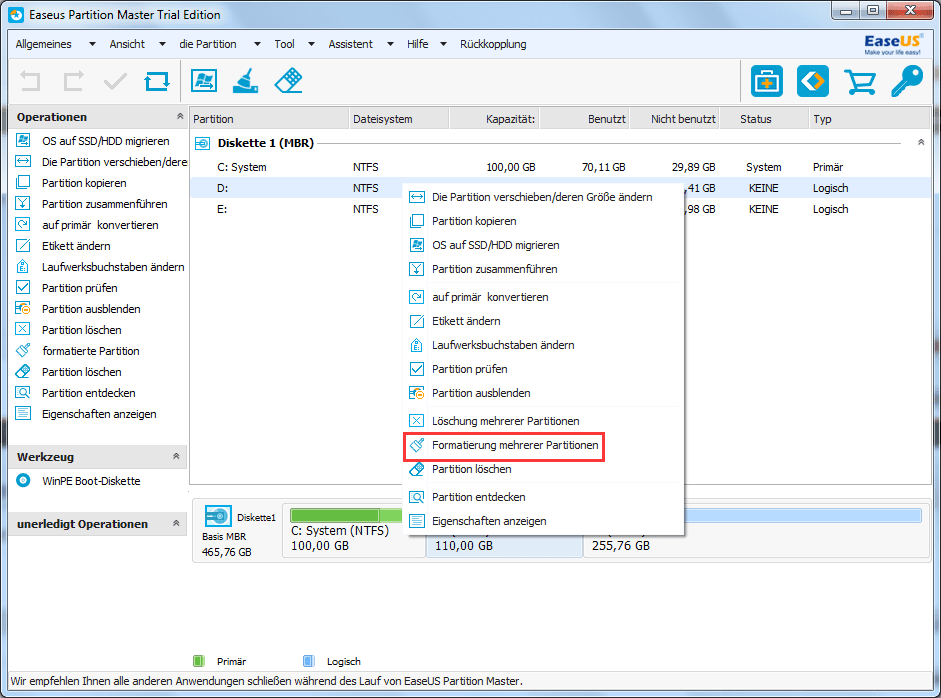941x698 pixels.
Task: Open the shopping cart purchase icon
Action: point(859,82)
